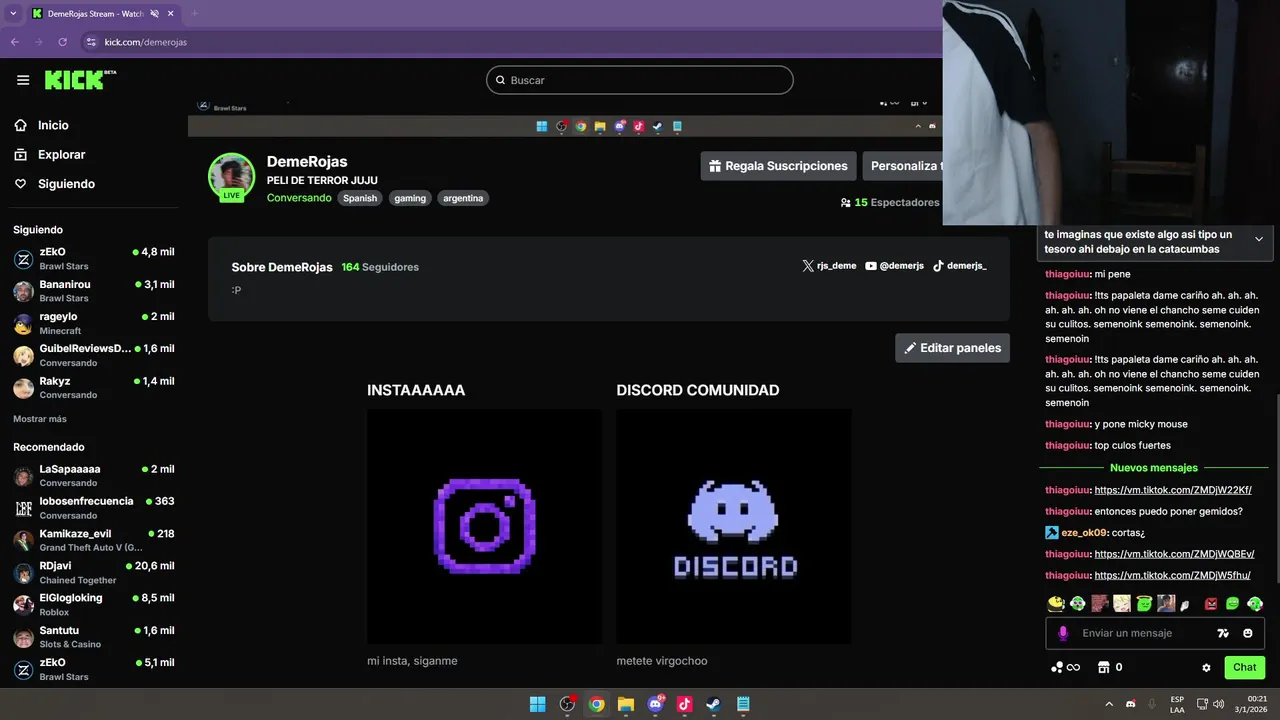The image size is (1280, 720).
Task: Open zEkO Brawl Stars 4,8 mil channel
Action: [94, 259]
